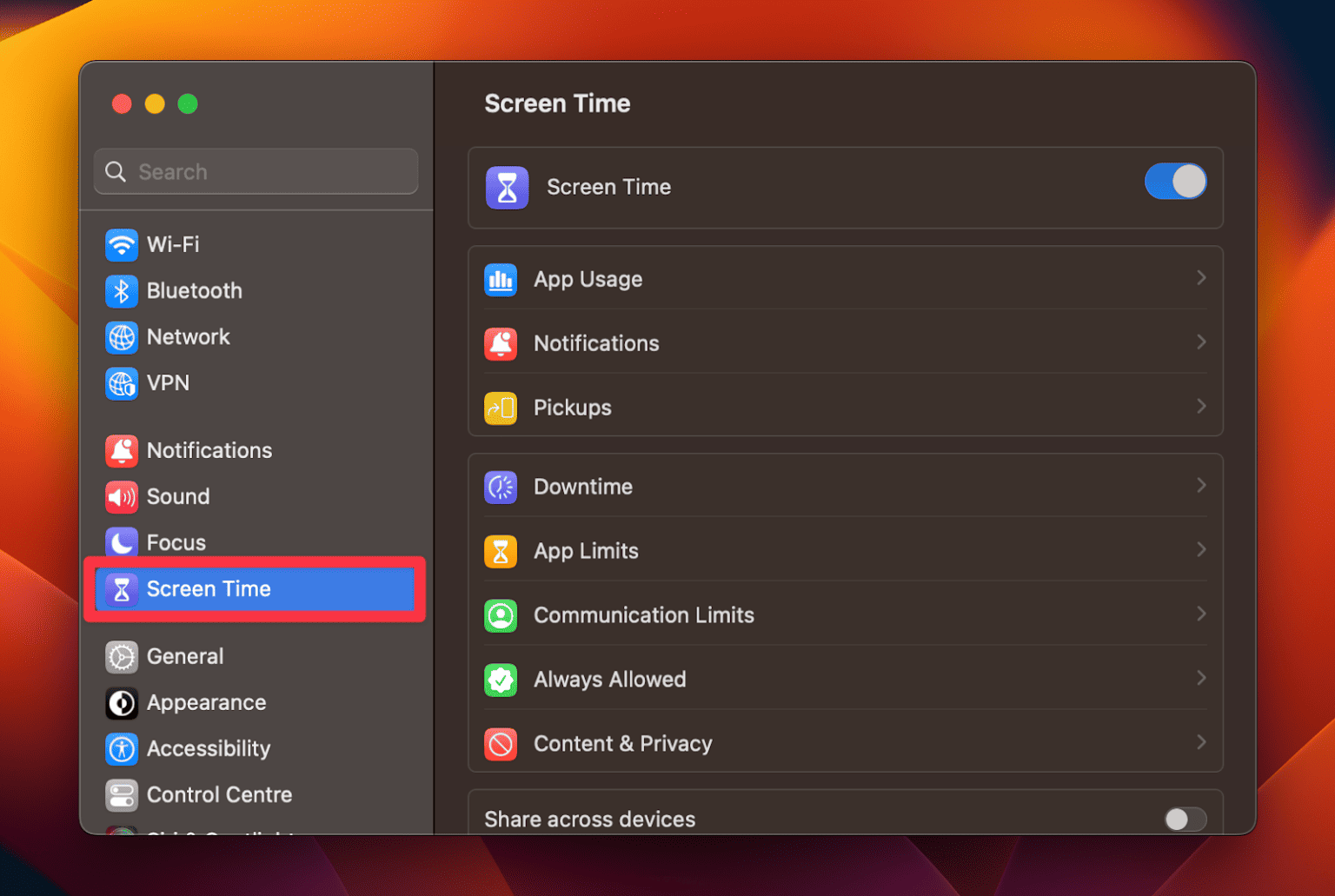Open the VPN settings page

(169, 383)
